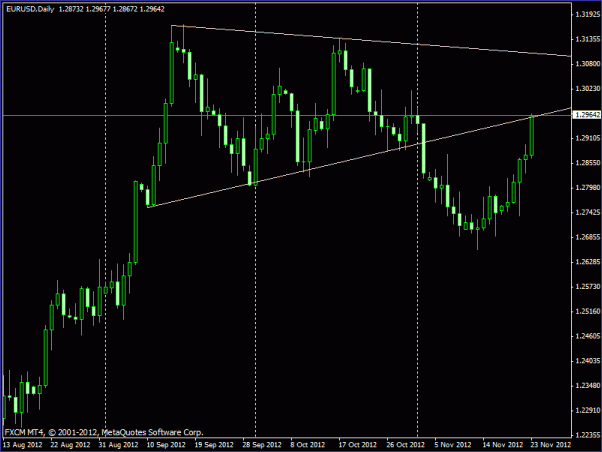The image size is (602, 452).
Task: Click the lower ascending trendline
Action: pos(359,157)
